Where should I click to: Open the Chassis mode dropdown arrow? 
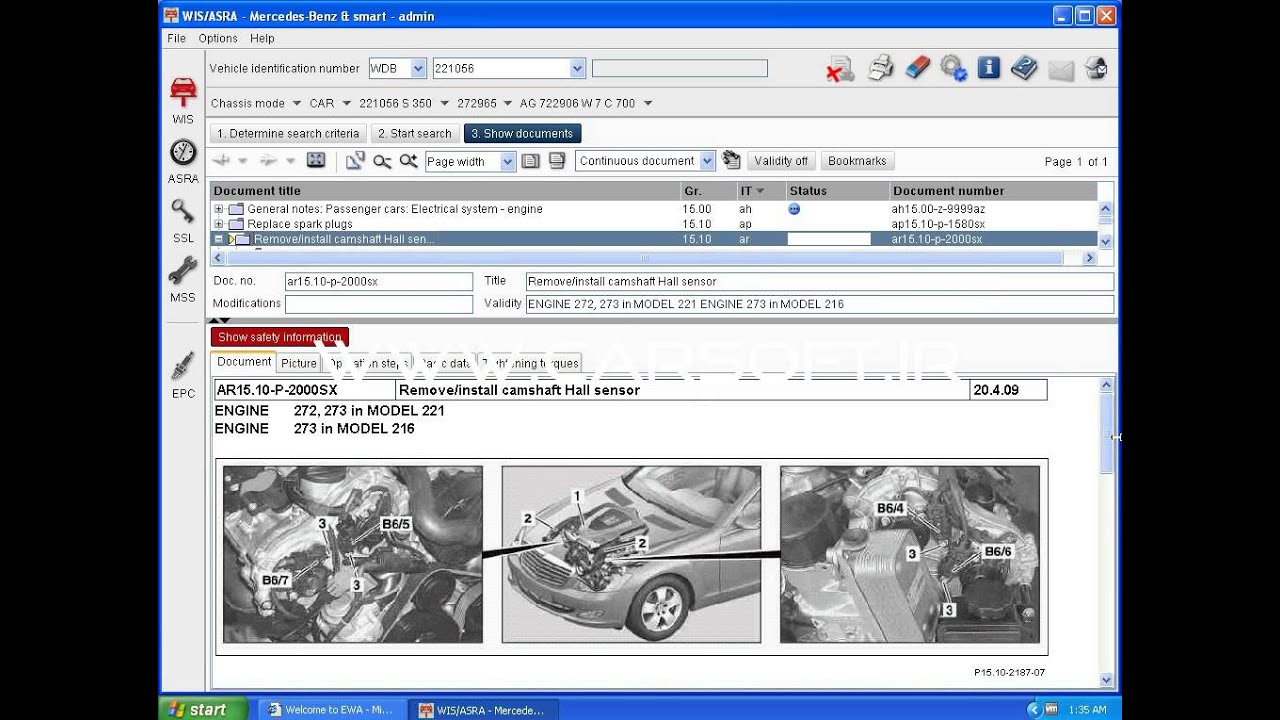[x=296, y=103]
